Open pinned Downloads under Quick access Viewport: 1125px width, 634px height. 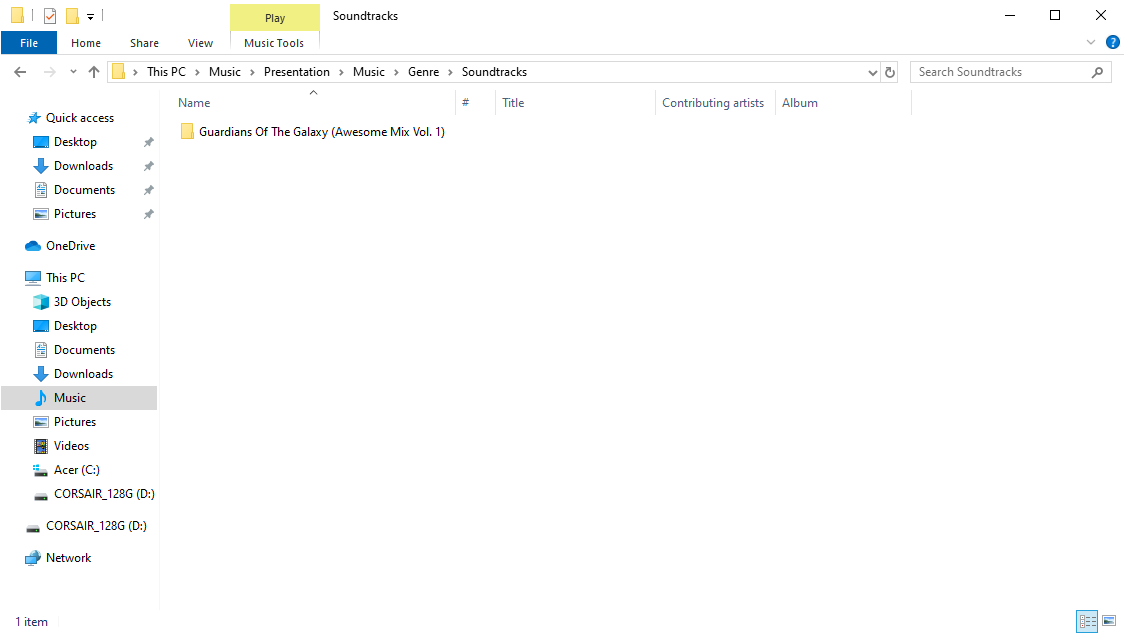(83, 166)
